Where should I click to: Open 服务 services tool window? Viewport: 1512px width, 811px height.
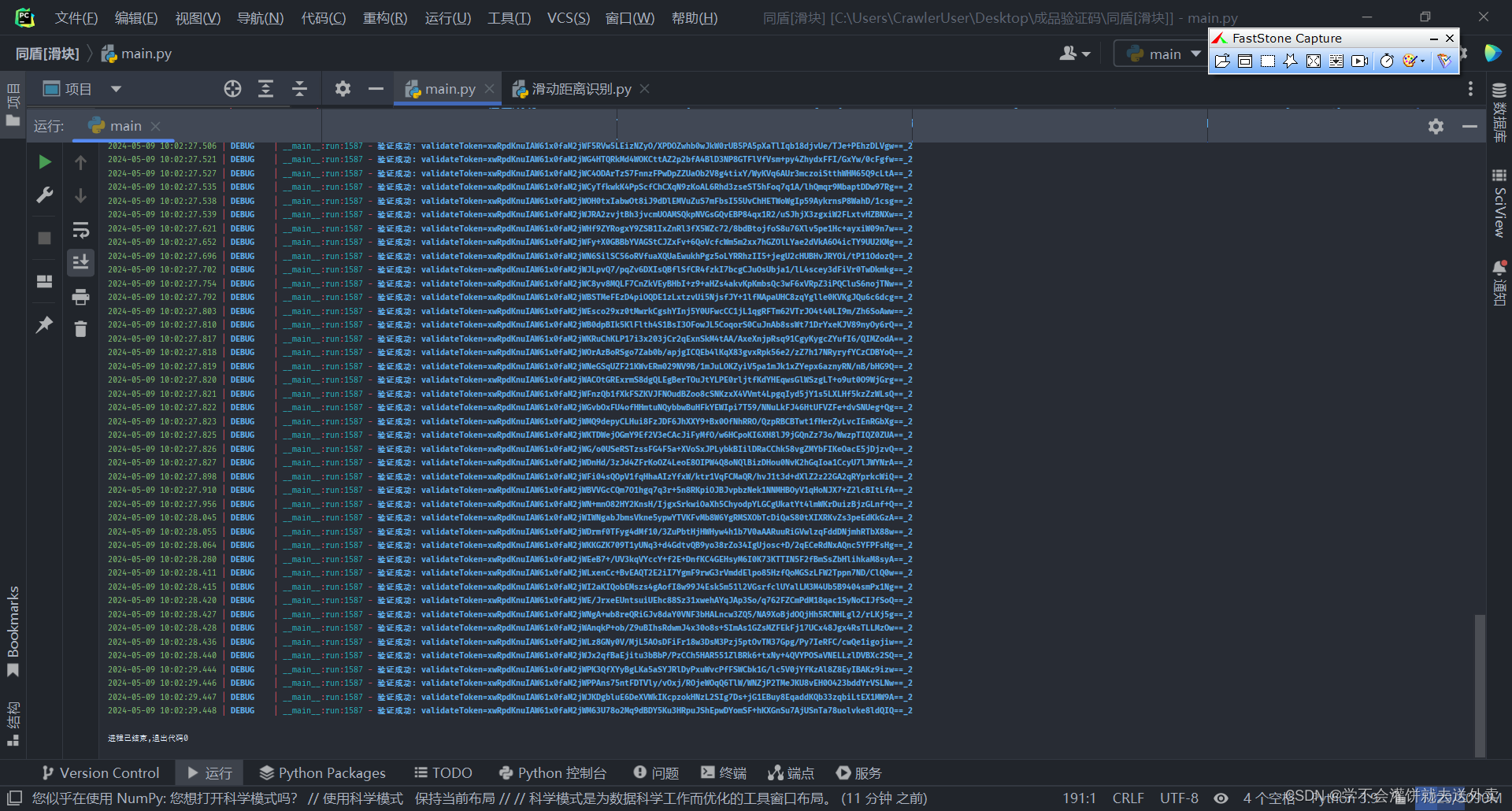click(859, 773)
